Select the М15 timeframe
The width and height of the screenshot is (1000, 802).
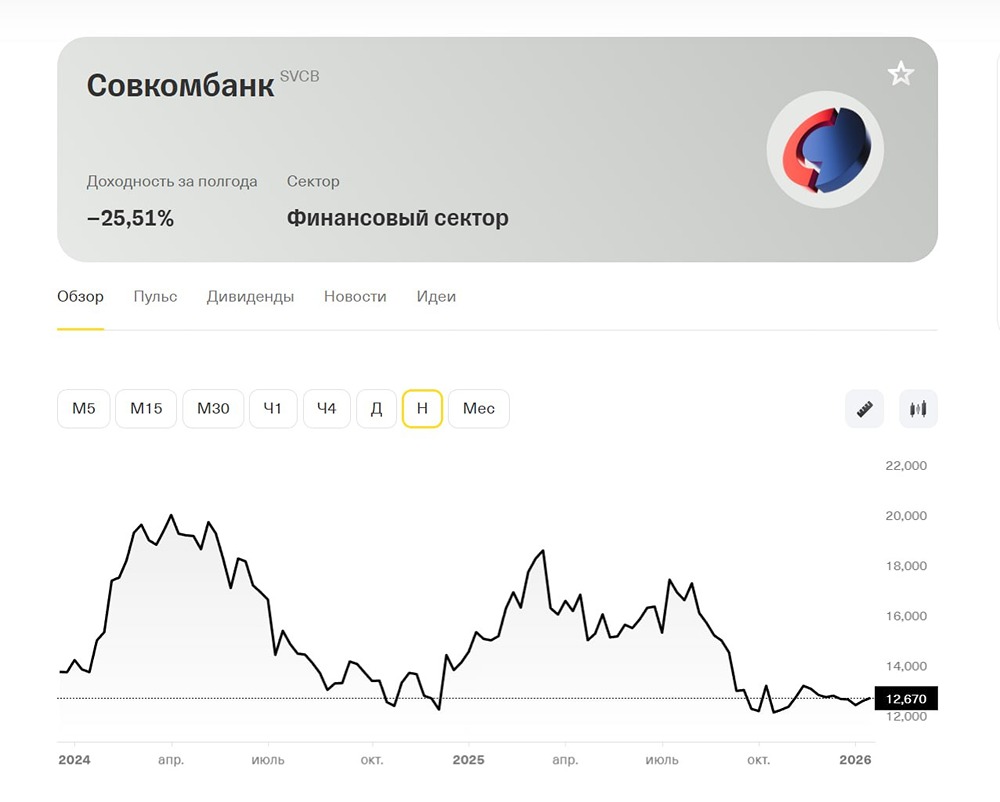pos(145,408)
